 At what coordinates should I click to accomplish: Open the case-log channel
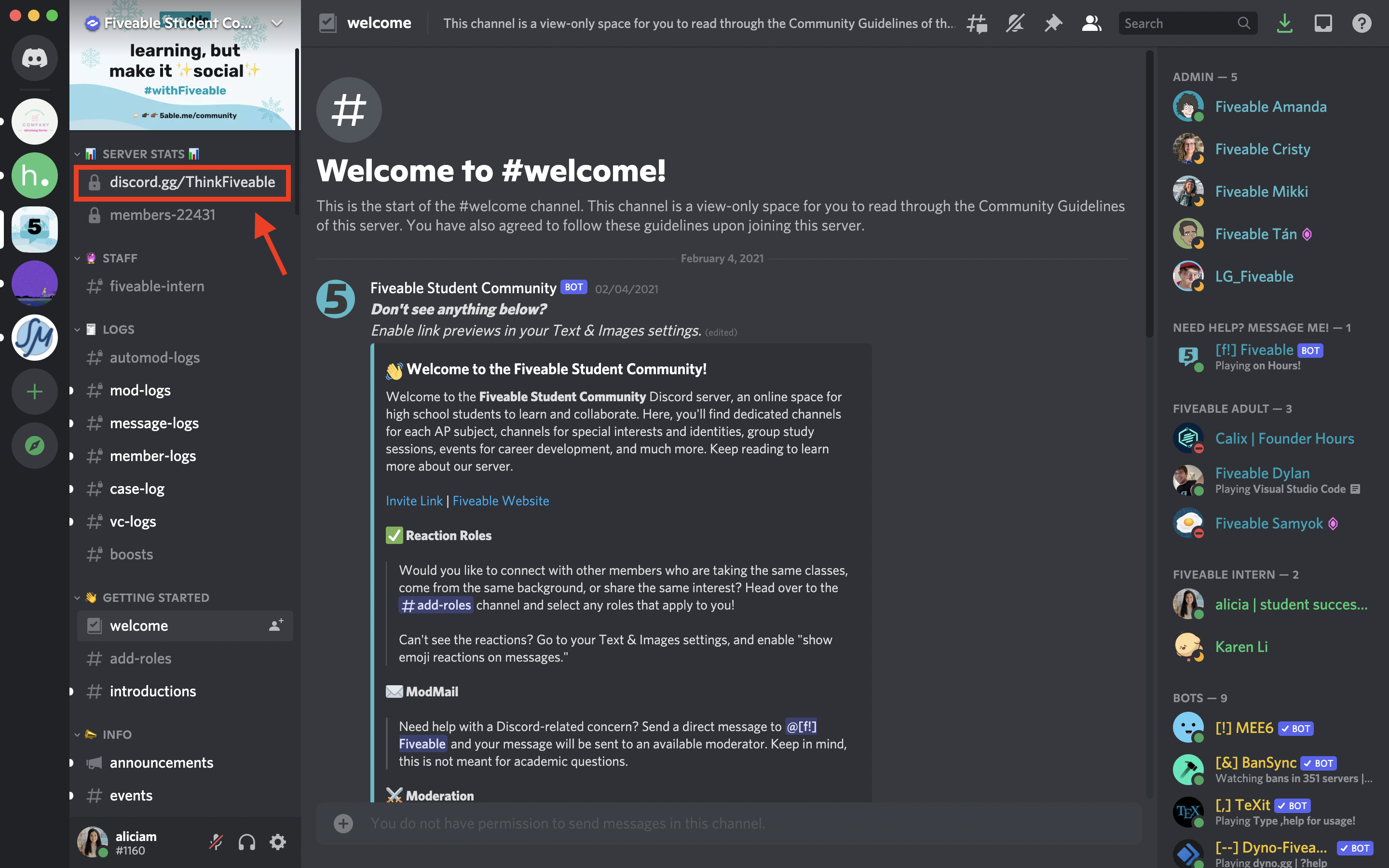pos(185,489)
